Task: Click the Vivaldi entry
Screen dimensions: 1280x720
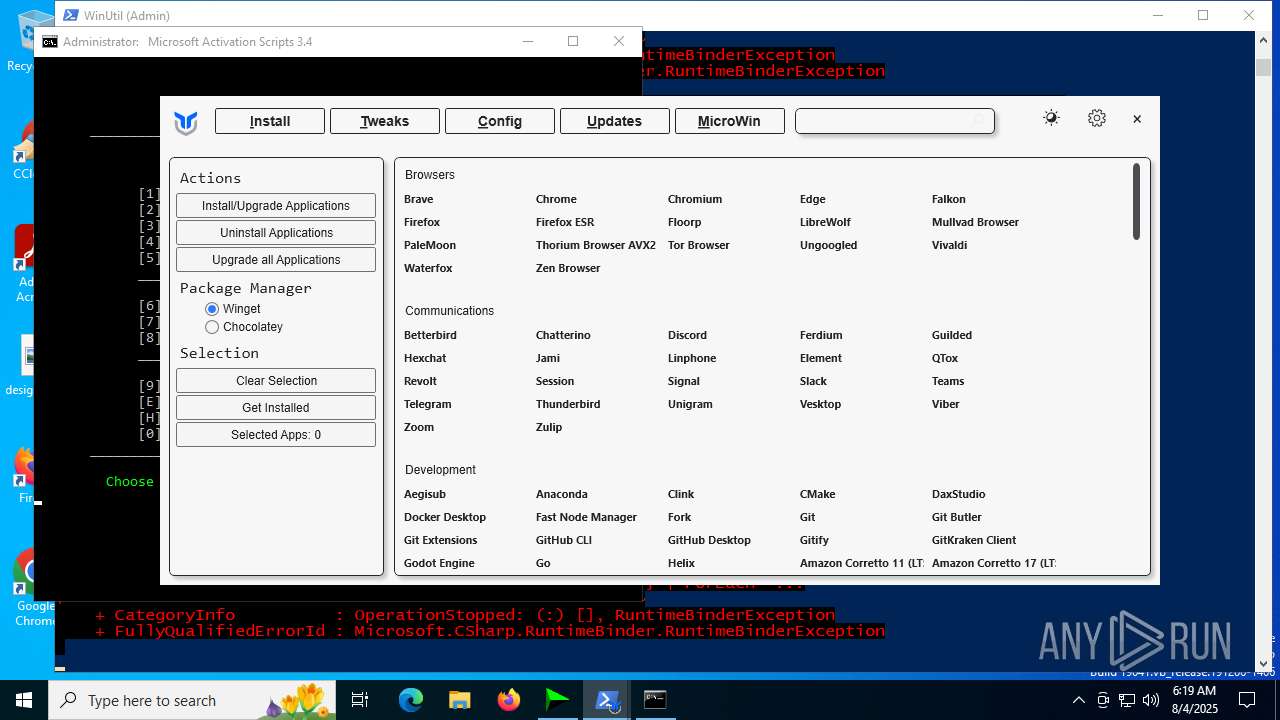Action: pyautogui.click(x=949, y=245)
